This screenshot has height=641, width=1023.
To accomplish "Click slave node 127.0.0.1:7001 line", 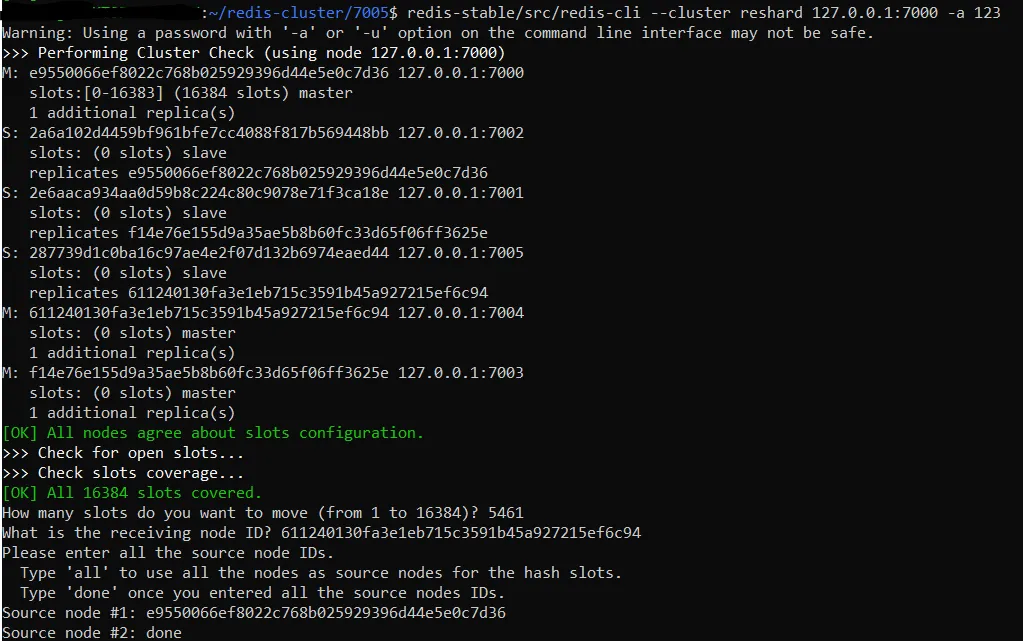I will tap(263, 193).
